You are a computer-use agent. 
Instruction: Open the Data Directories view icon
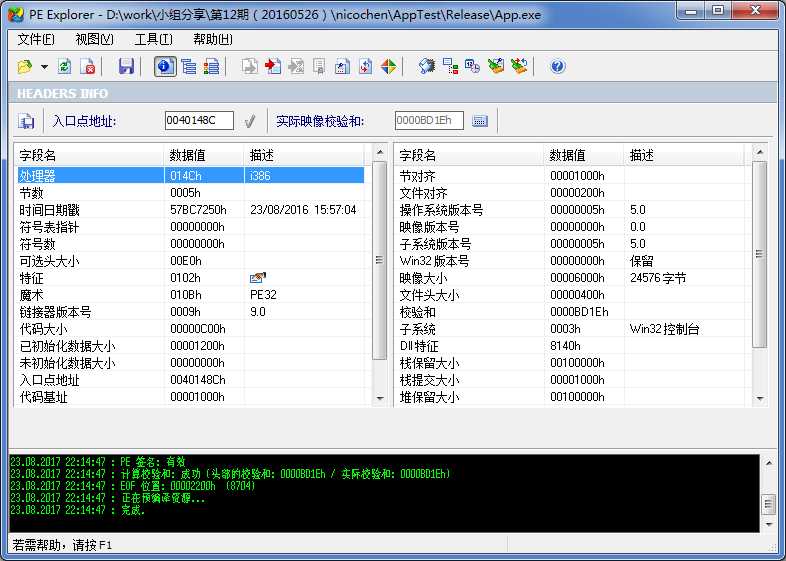click(188, 66)
